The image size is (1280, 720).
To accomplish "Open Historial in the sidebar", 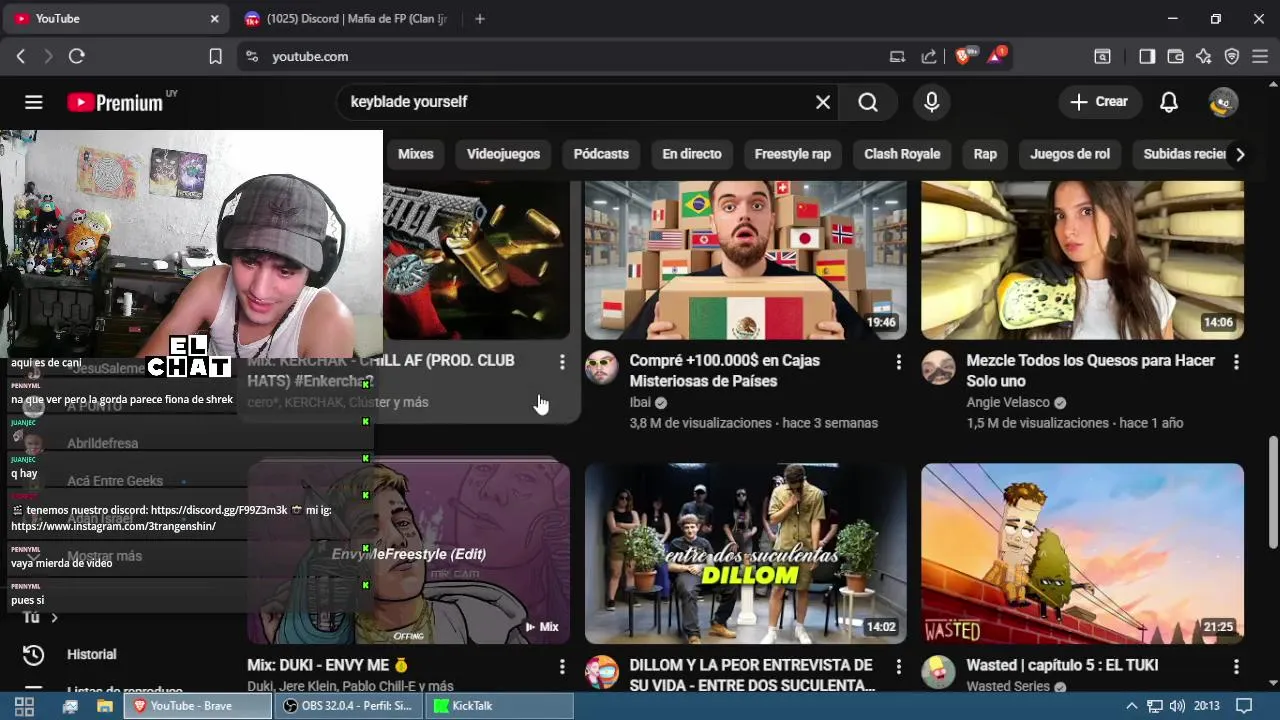I will pos(92,654).
